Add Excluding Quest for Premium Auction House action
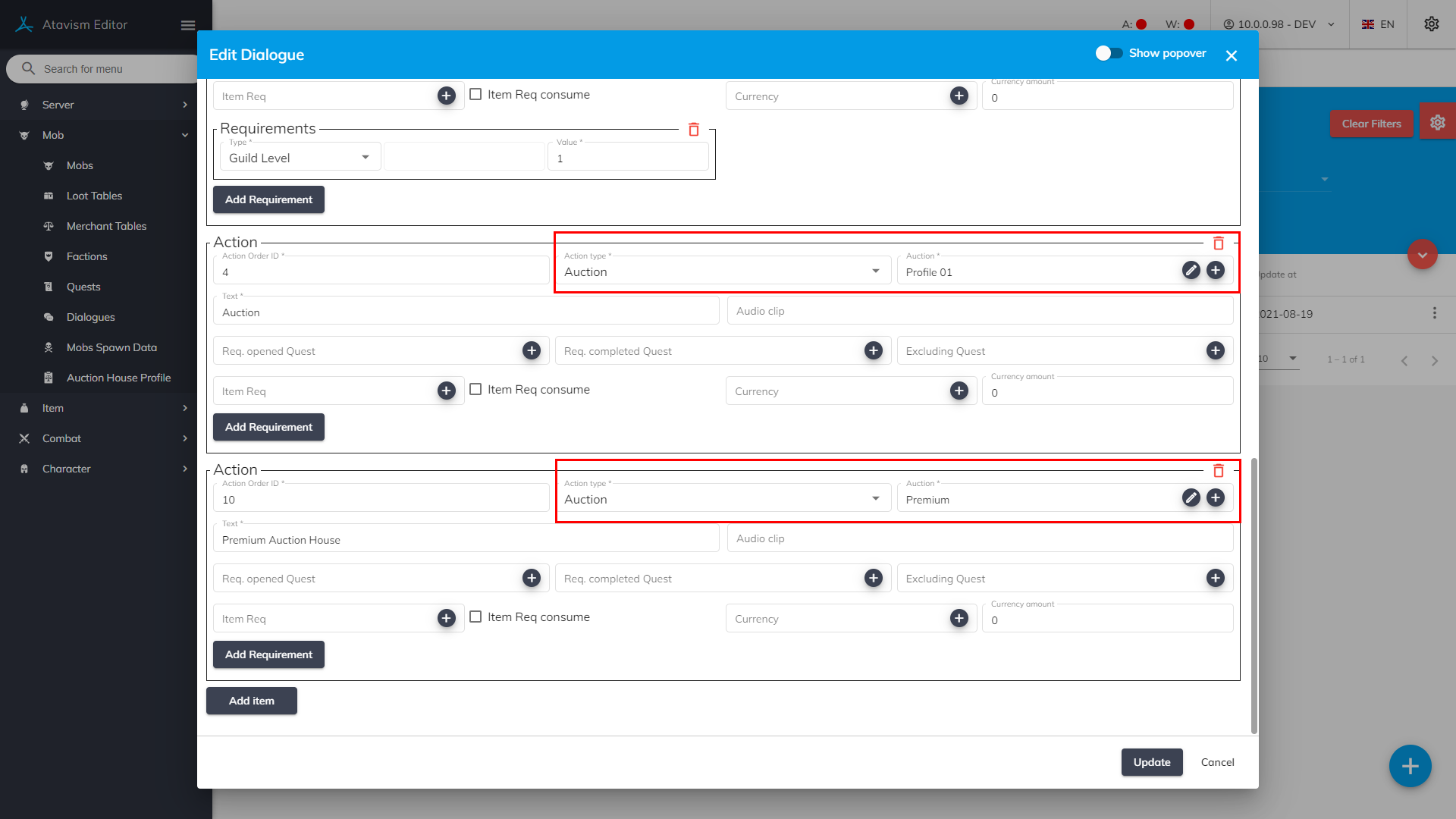This screenshot has width=1456, height=819. click(1215, 579)
